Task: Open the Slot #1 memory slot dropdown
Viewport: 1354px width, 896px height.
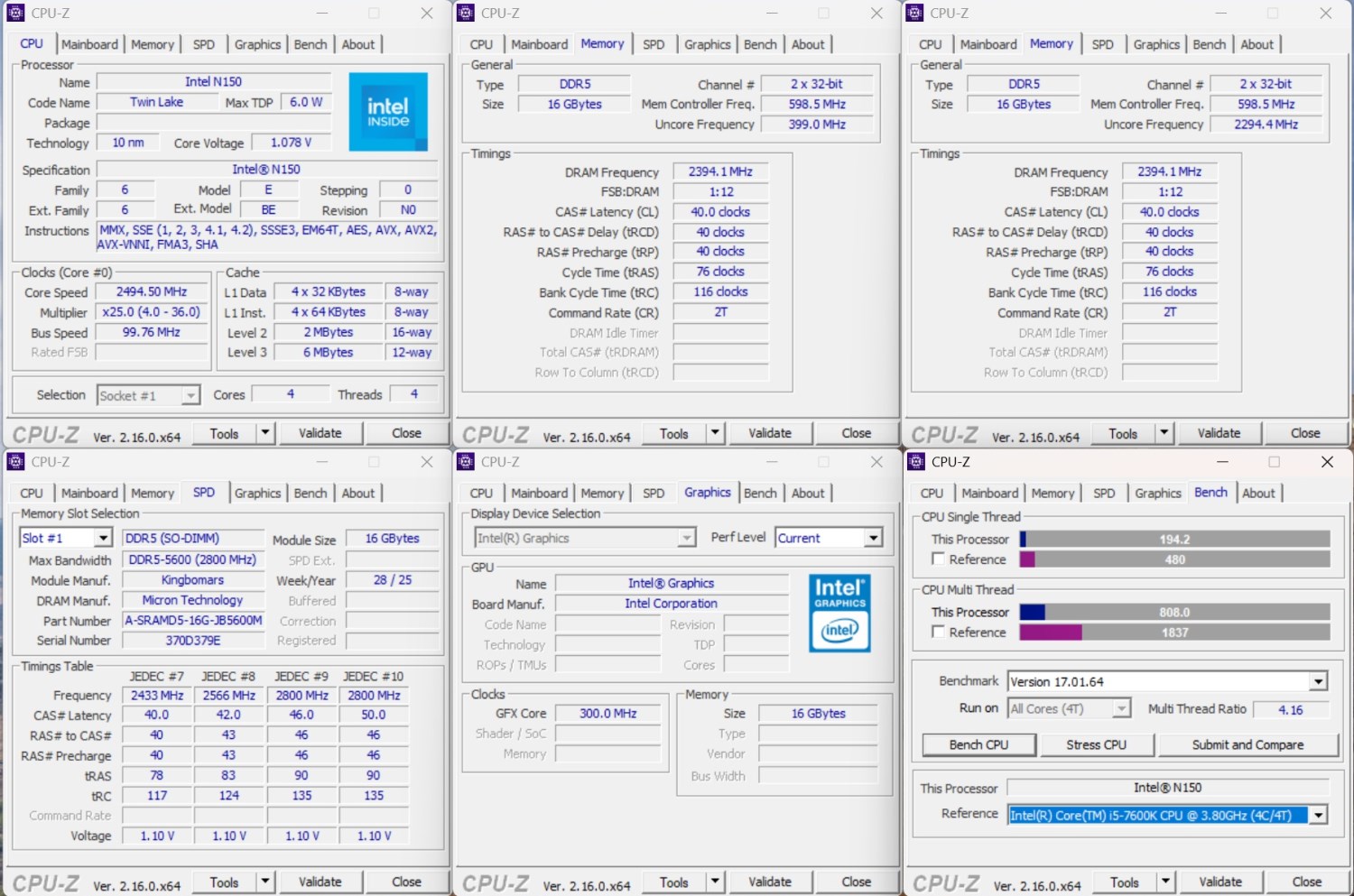Action: click(x=103, y=539)
